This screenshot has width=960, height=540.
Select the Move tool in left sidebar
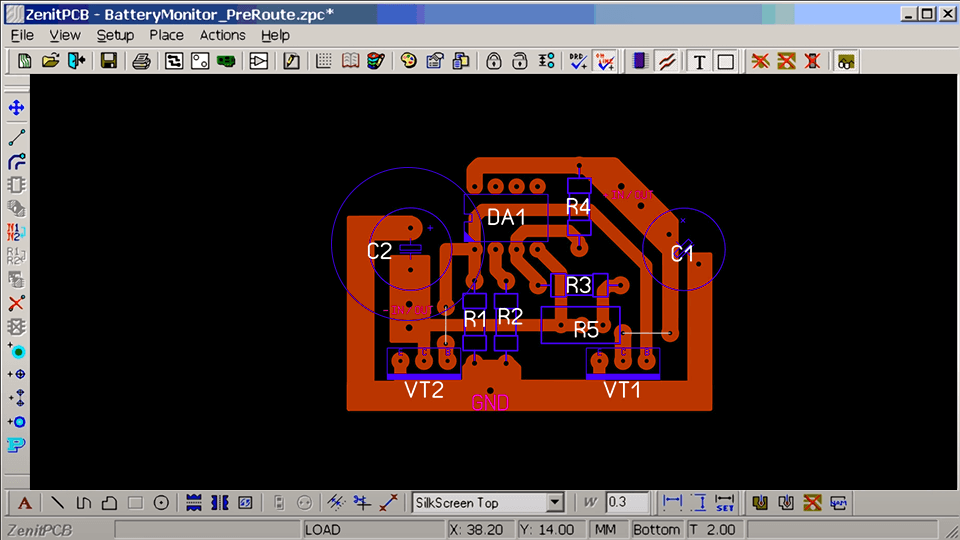pos(16,107)
